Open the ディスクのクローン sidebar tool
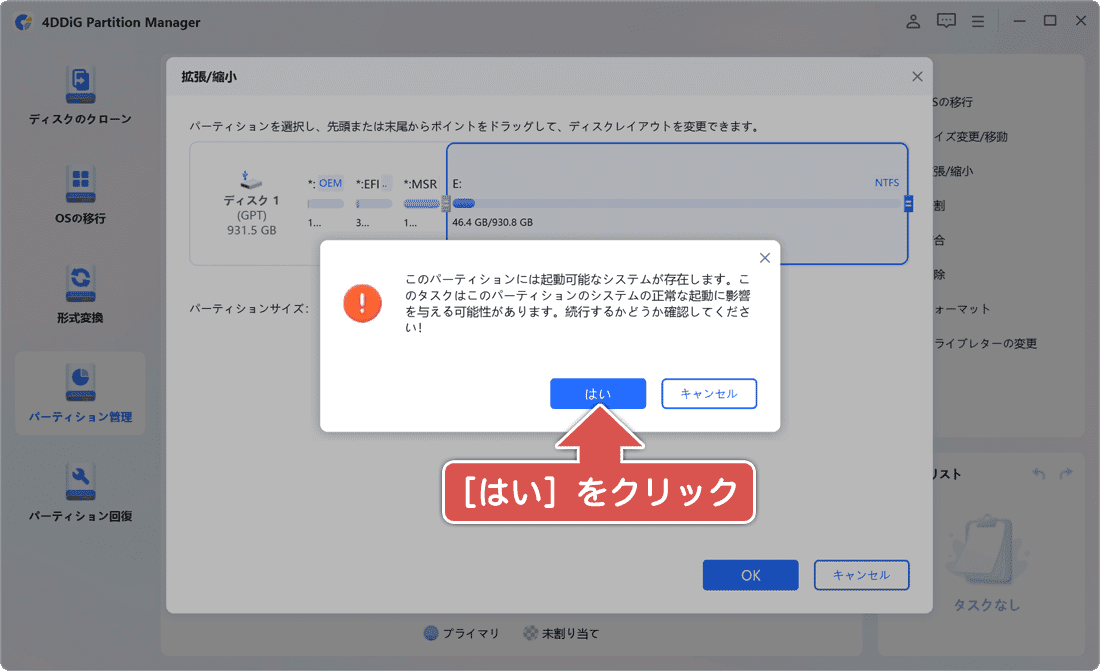This screenshot has width=1100, height=671. (x=80, y=95)
